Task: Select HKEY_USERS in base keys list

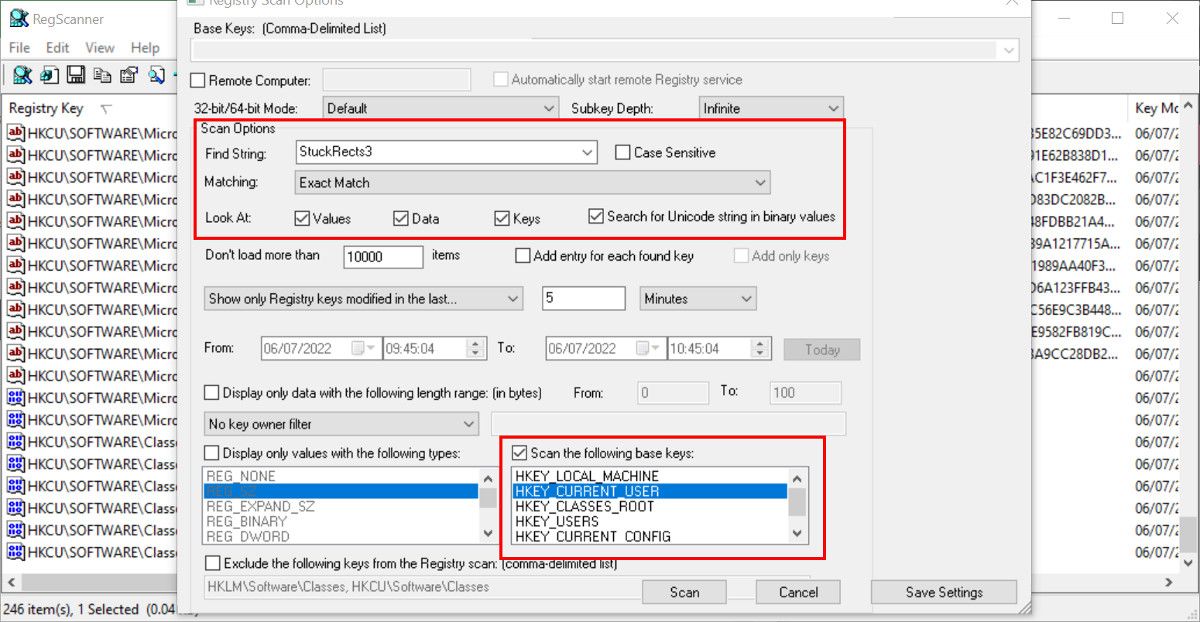Action: [x=649, y=521]
